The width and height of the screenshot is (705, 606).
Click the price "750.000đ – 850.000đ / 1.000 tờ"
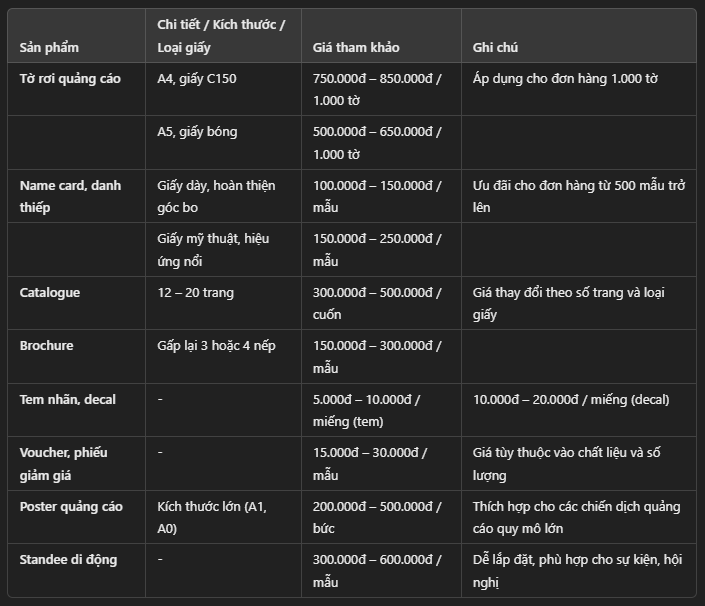coord(377,89)
